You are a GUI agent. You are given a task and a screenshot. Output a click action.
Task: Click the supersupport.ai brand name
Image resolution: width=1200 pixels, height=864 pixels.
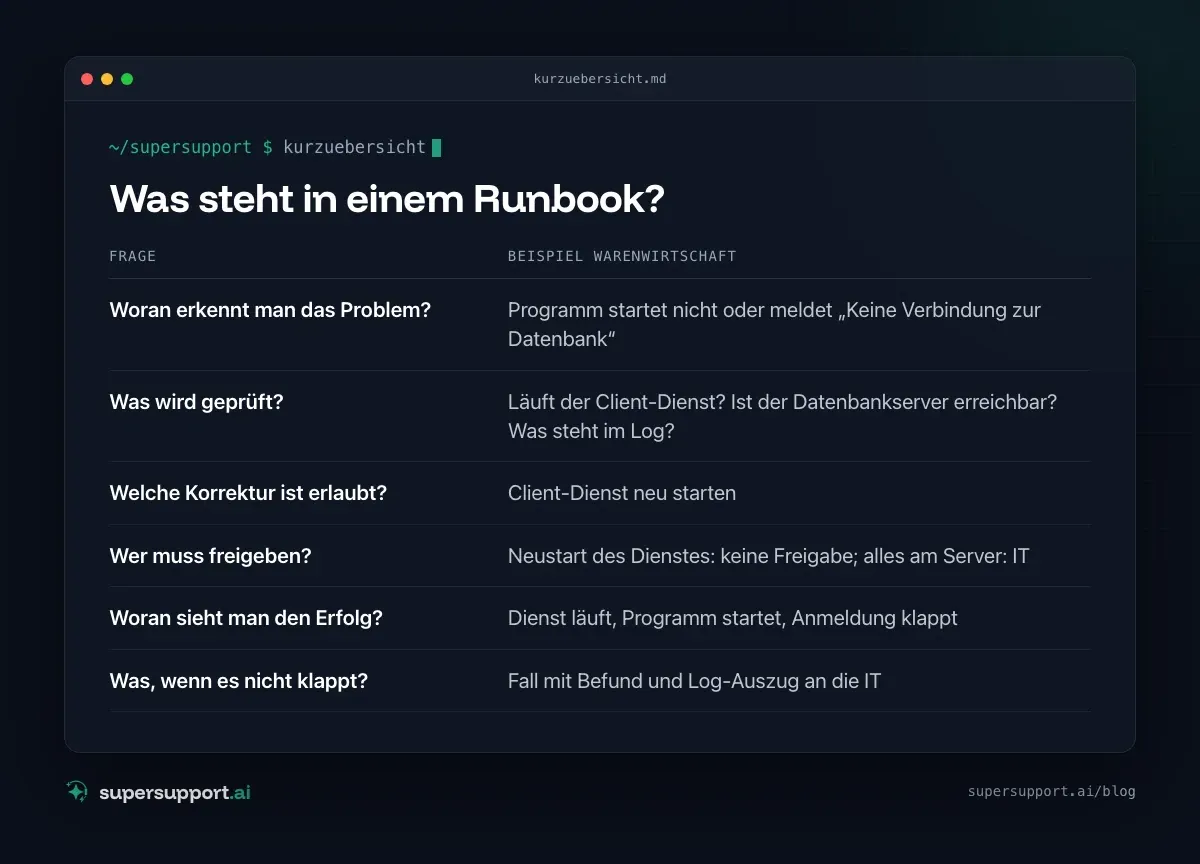coord(175,792)
